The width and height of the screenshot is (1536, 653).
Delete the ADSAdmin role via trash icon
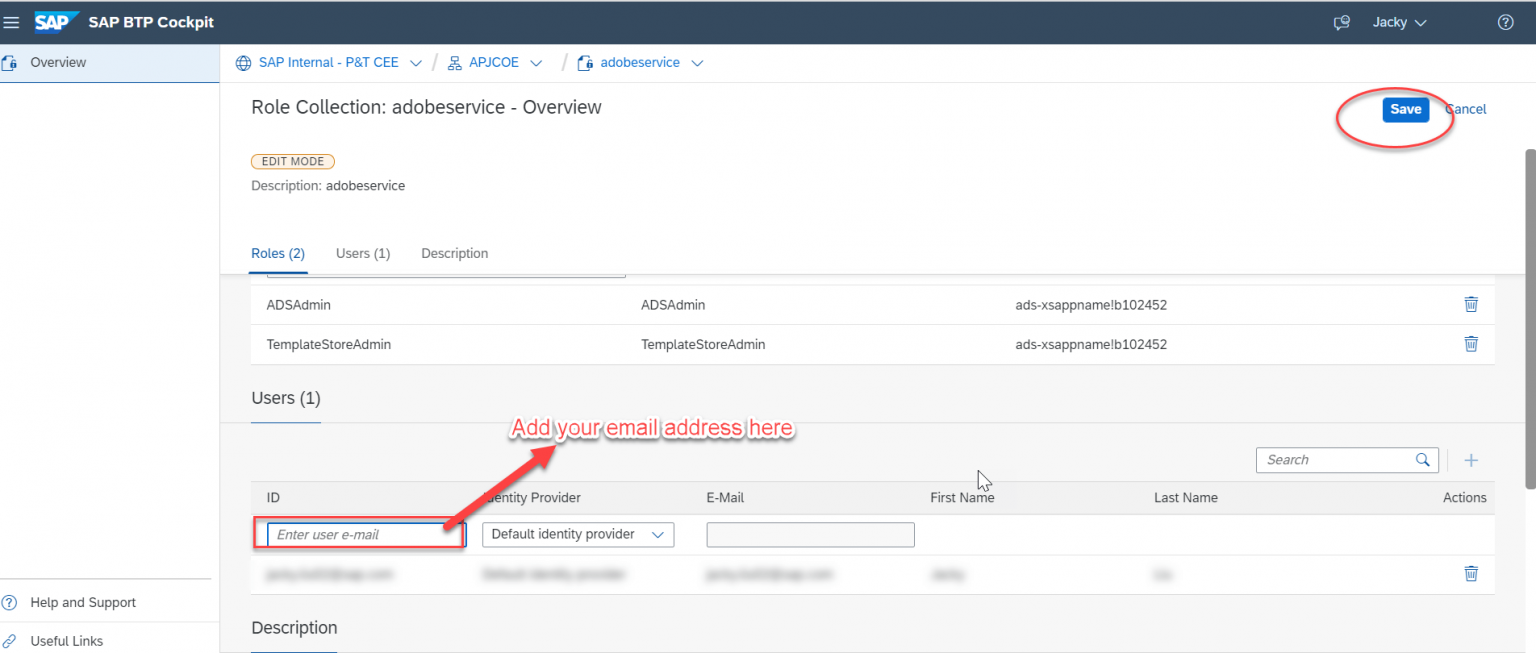point(1470,304)
